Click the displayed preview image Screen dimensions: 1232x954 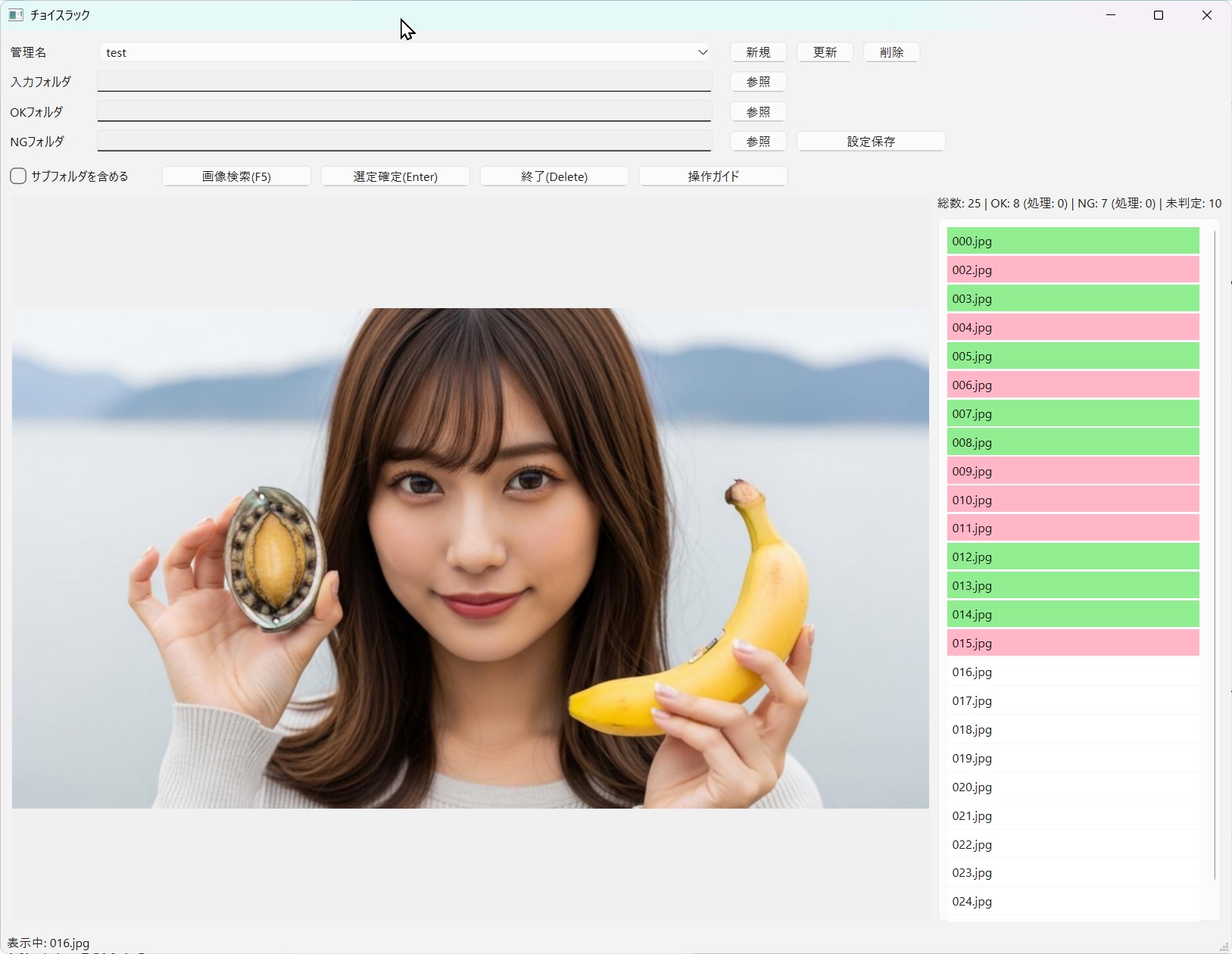[x=470, y=558]
